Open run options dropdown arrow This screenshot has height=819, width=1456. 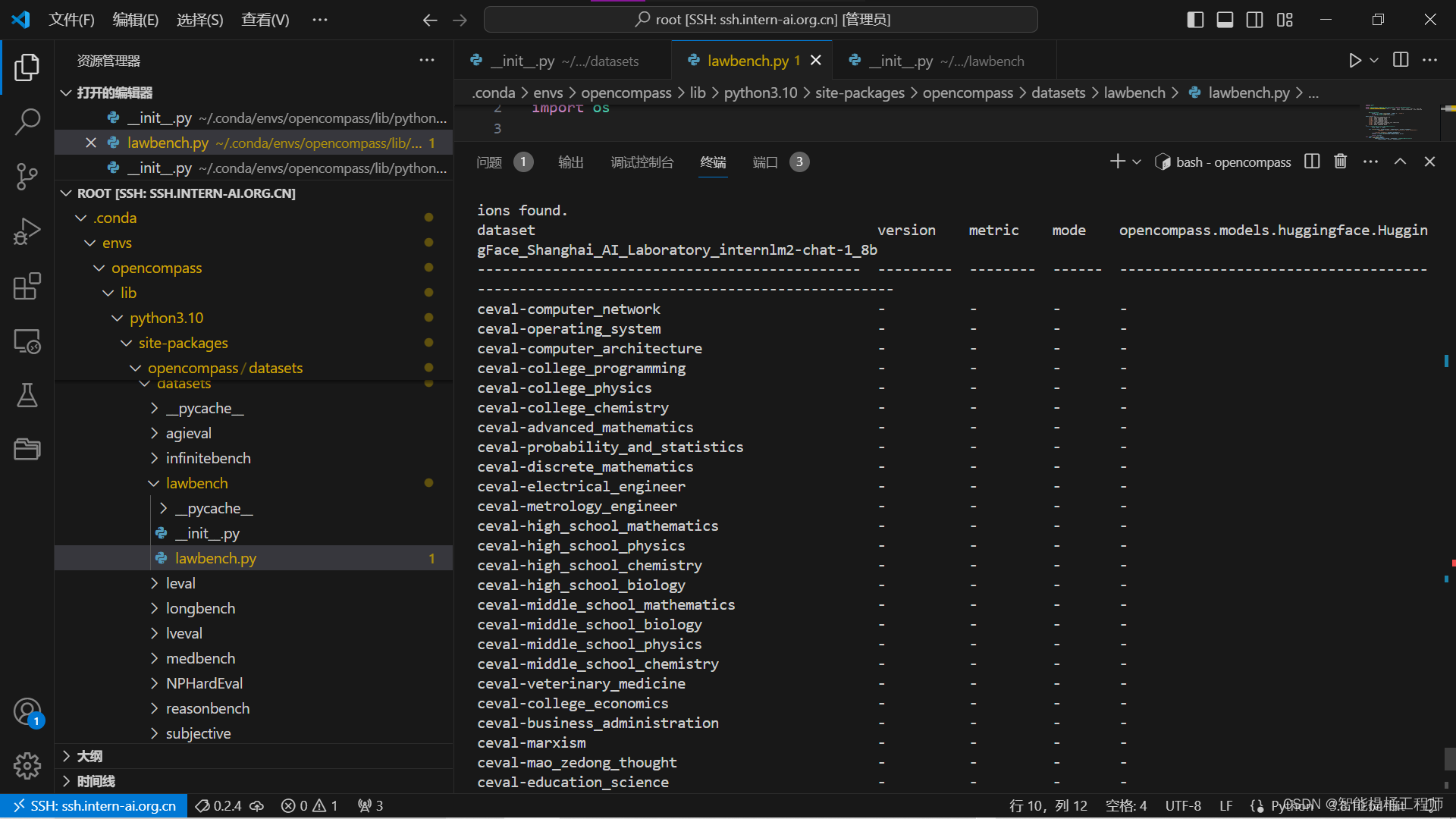click(x=1374, y=61)
